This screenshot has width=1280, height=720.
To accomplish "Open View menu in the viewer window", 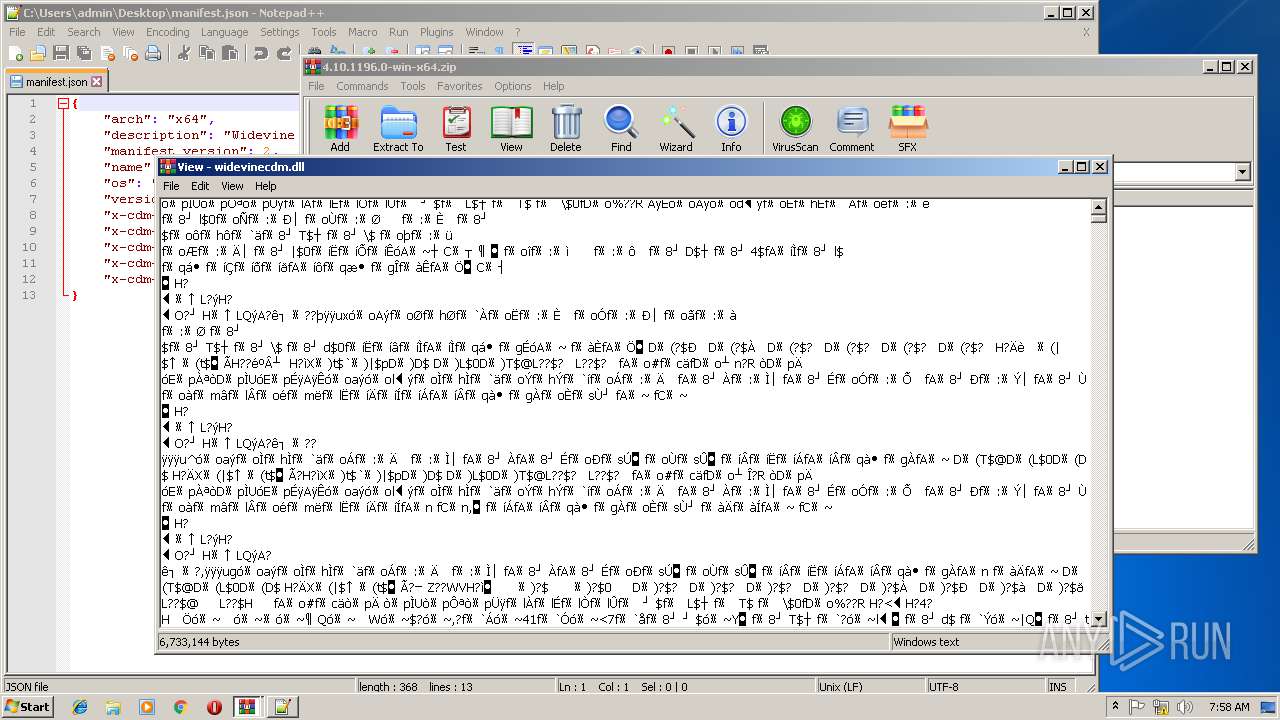I will coord(232,186).
